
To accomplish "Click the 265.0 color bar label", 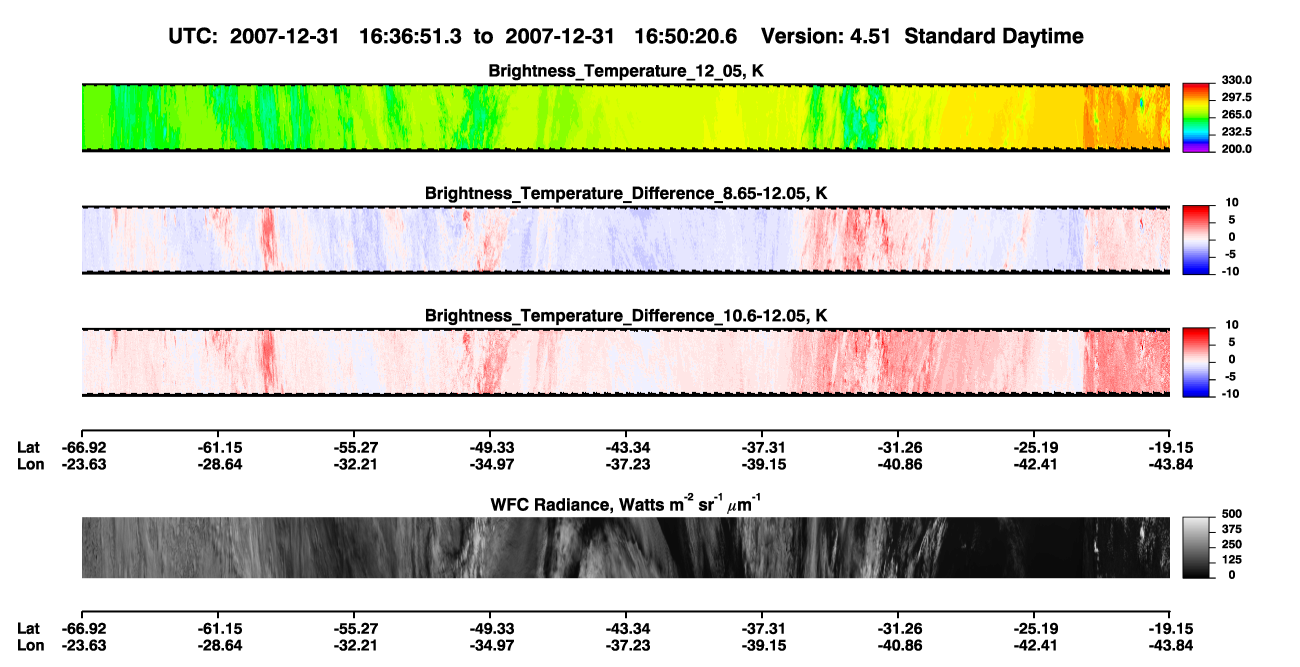I will coord(1236,115).
